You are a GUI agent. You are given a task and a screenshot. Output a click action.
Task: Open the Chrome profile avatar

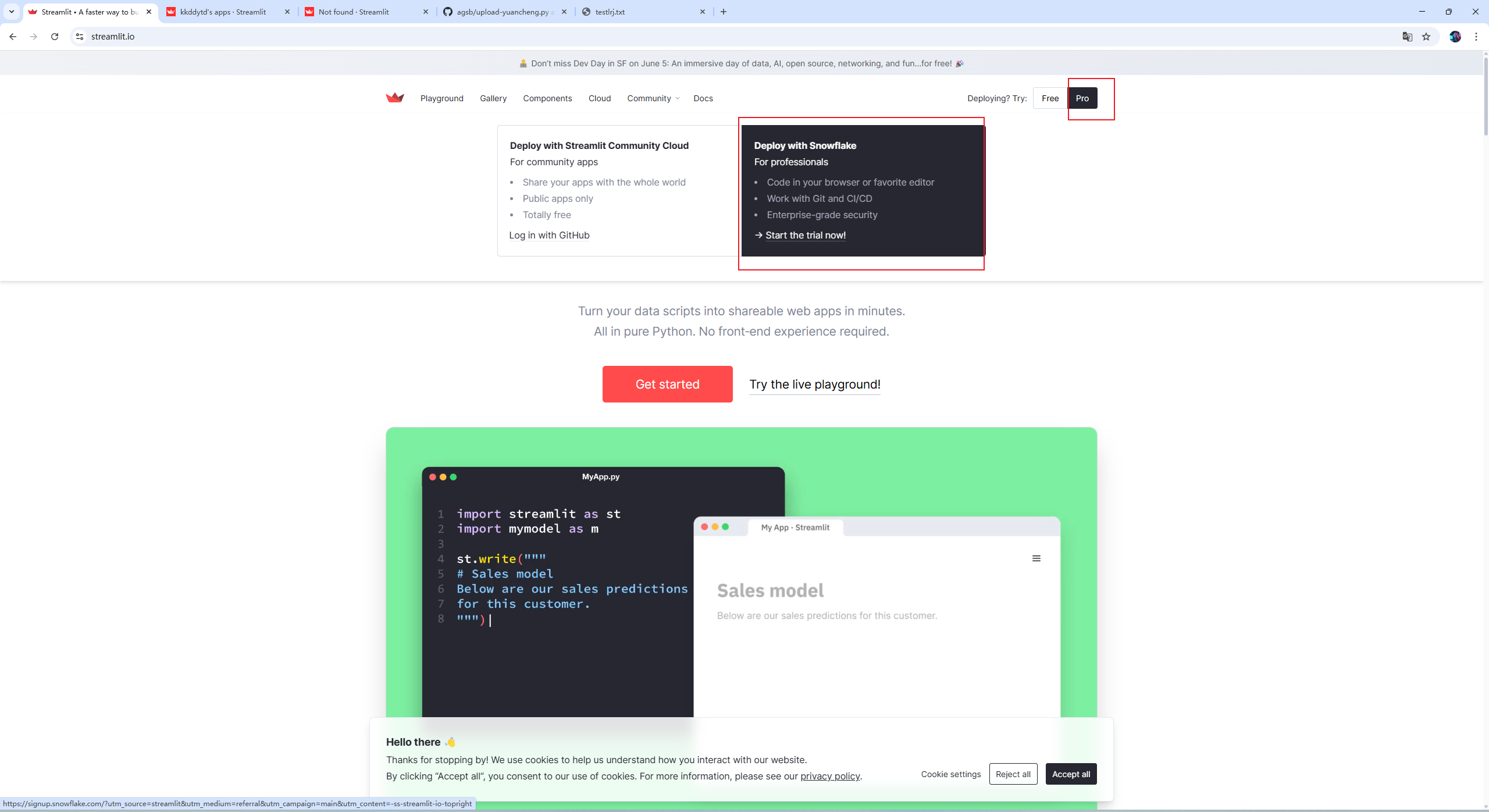1455,37
